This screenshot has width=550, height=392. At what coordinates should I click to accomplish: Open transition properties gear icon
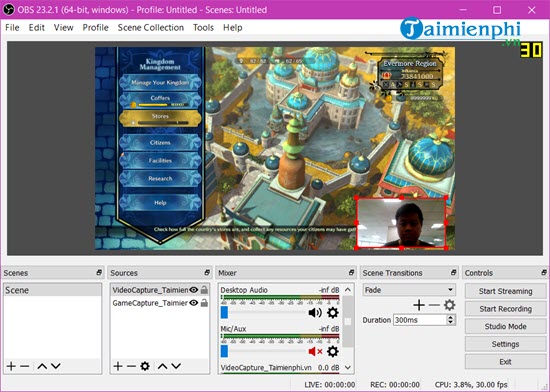[449, 305]
